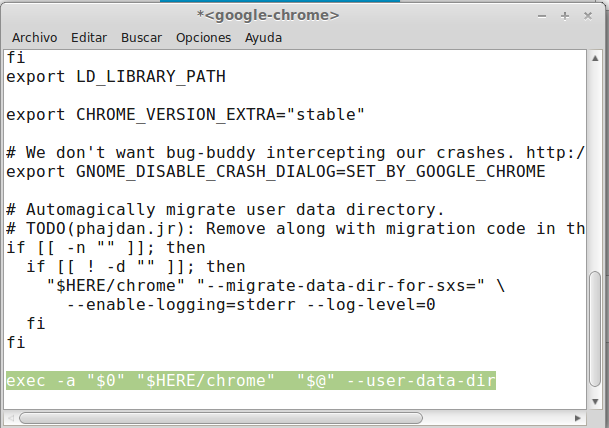Click the horizontal scrollbar thumb
The image size is (609, 428).
coord(221,418)
